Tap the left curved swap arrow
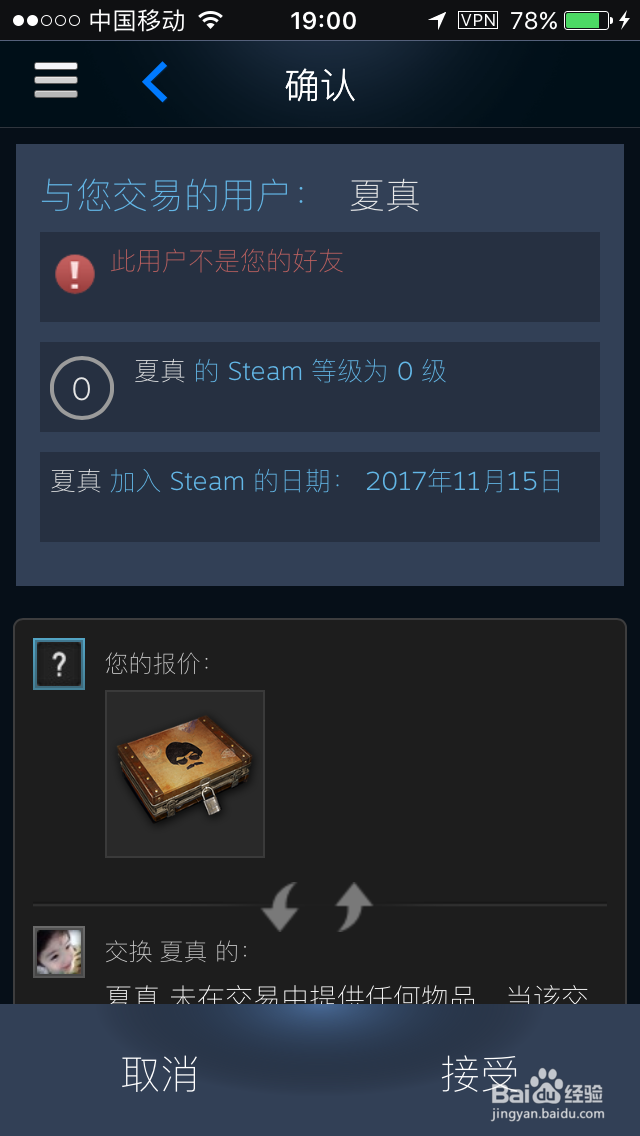The image size is (640, 1136). tap(280, 907)
